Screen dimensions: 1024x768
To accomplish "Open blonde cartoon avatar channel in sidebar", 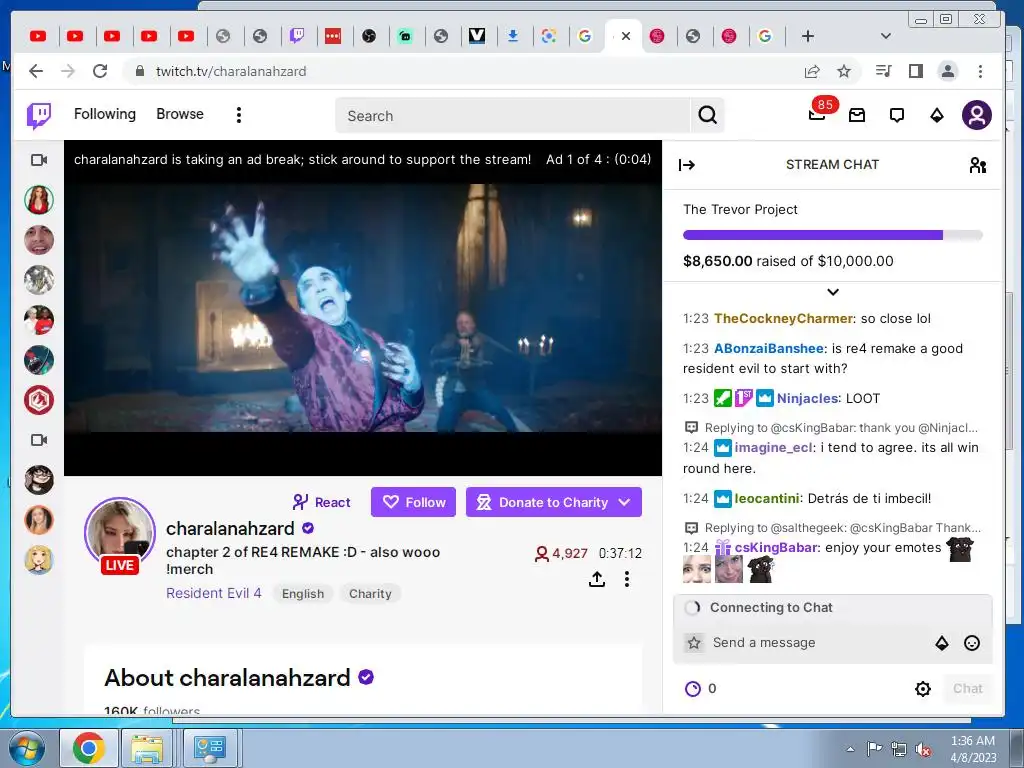I will pyautogui.click(x=39, y=560).
